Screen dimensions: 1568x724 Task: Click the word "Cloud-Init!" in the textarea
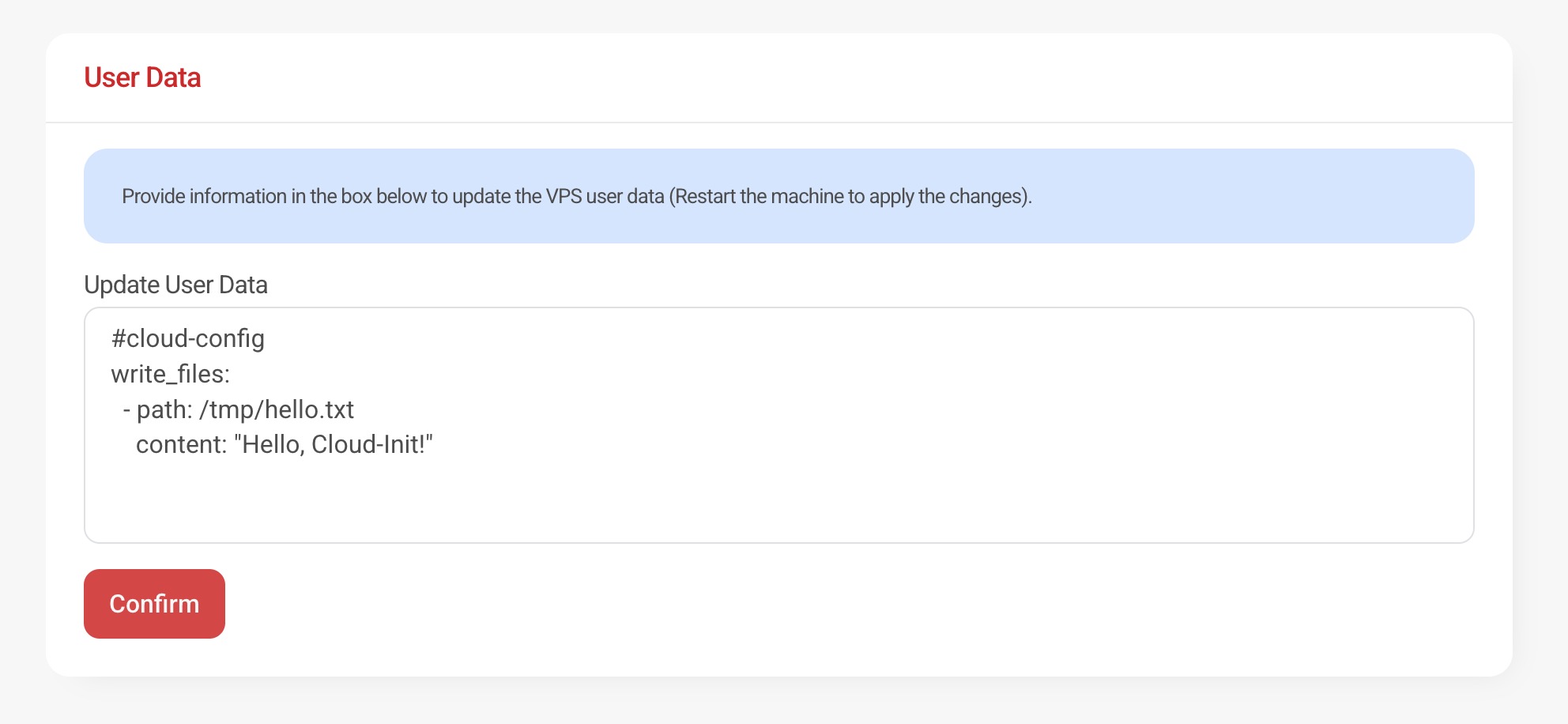[x=371, y=445]
